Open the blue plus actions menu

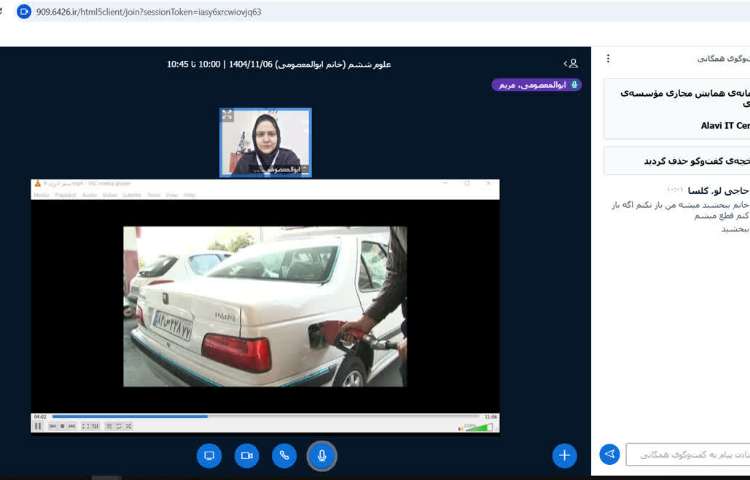pos(564,456)
